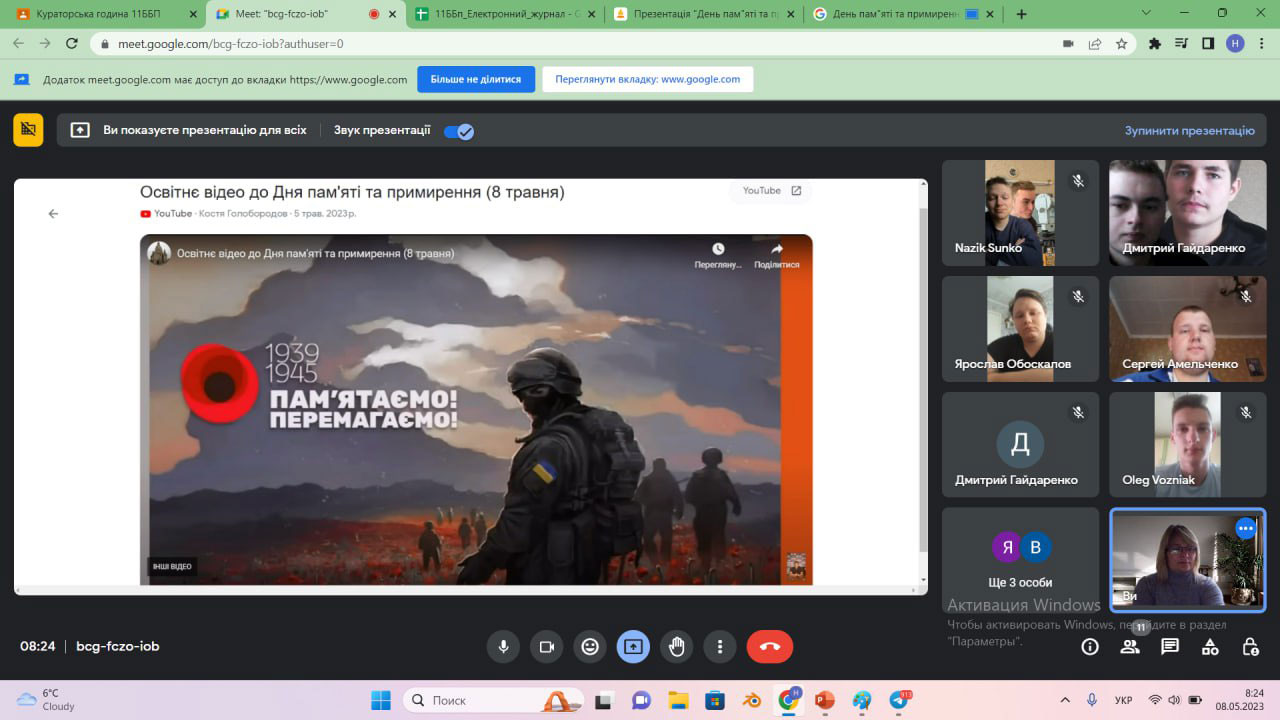1280x720 pixels.
Task: Click Oleg Vozniak's muted microphone icon
Action: click(1245, 412)
